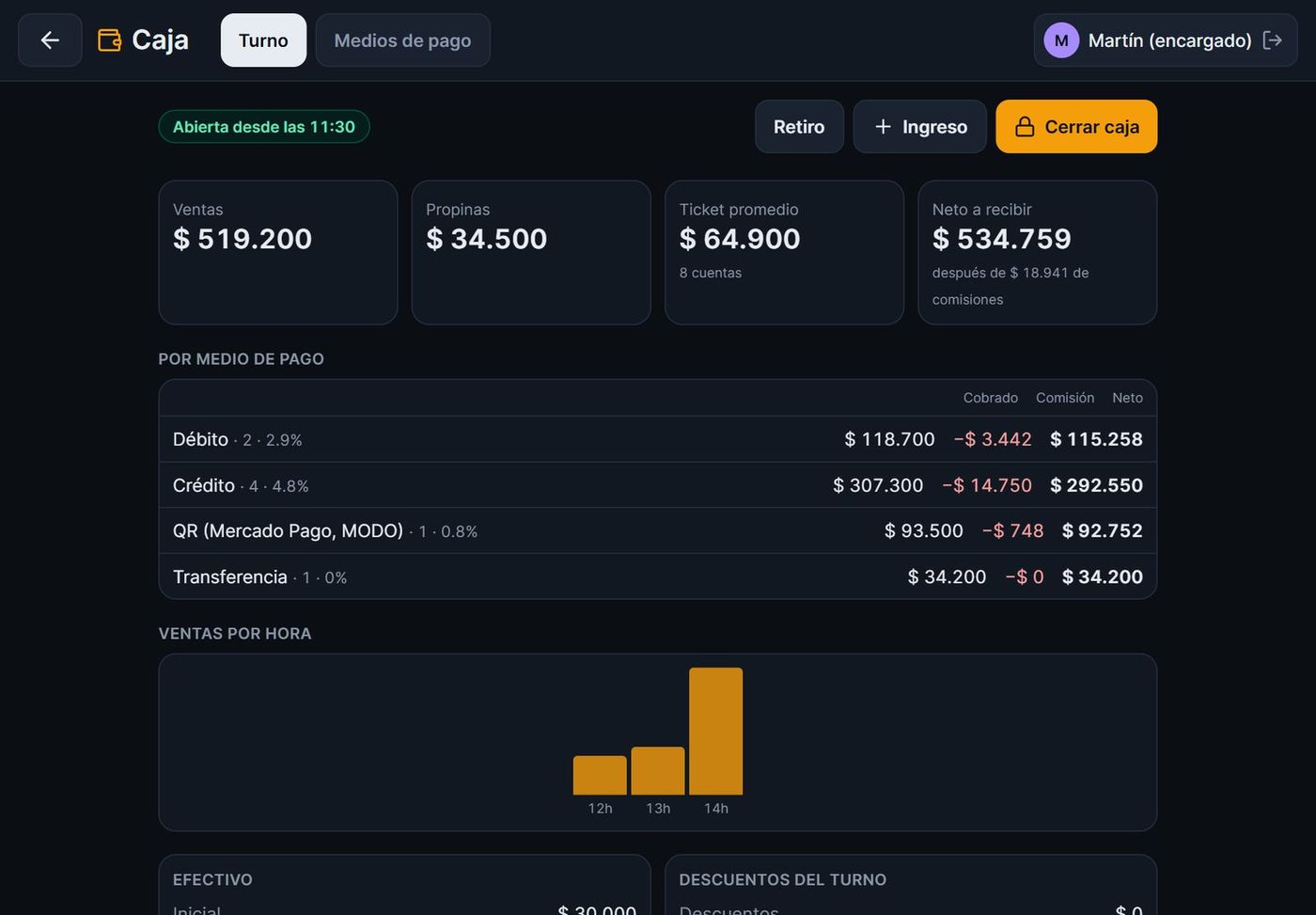This screenshot has height=915, width=1316.
Task: Select the QR Mercado Pago row
Action: 658,530
